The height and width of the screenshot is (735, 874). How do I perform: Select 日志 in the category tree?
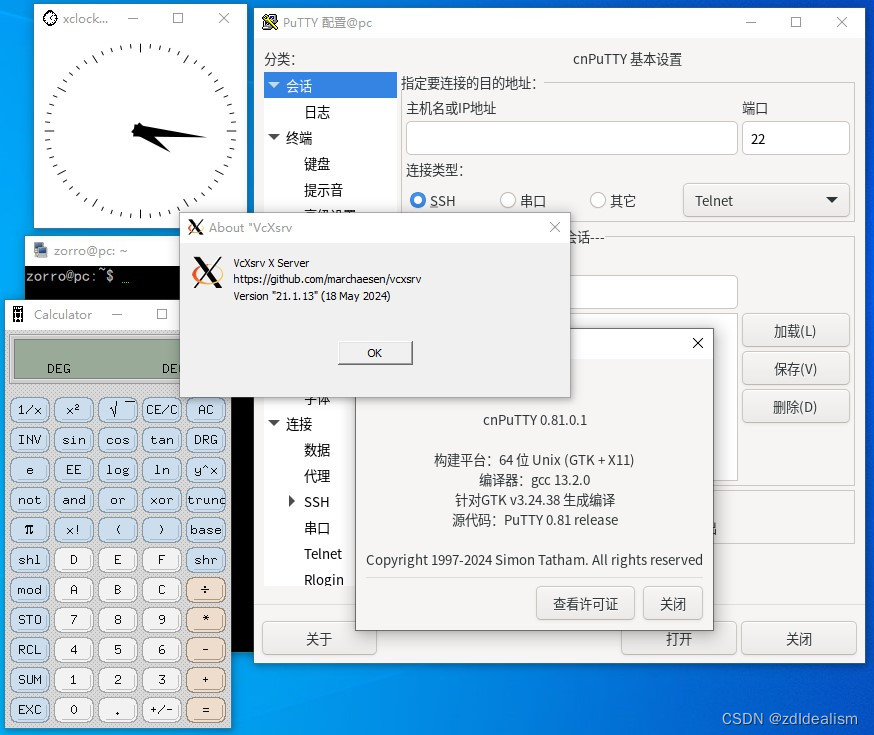[x=317, y=112]
